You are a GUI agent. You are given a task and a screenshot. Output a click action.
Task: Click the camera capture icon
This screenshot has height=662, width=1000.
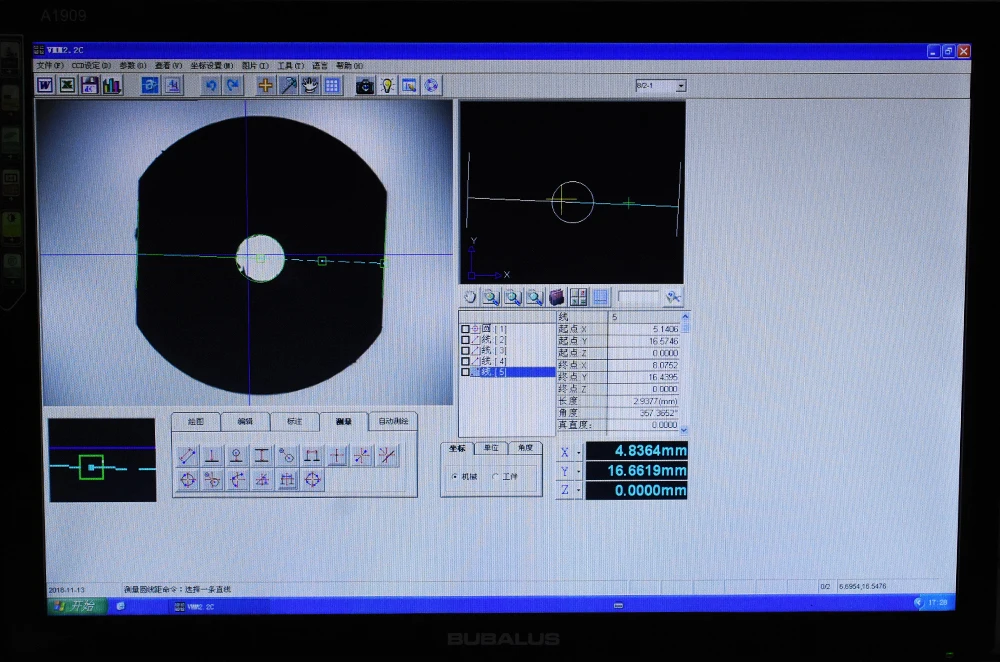pos(365,85)
